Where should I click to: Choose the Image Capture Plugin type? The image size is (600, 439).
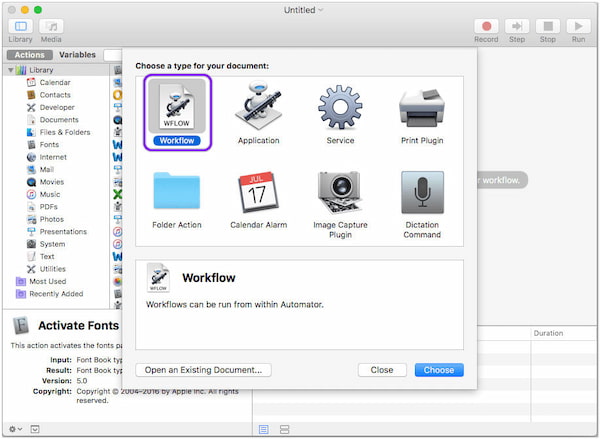(x=340, y=204)
